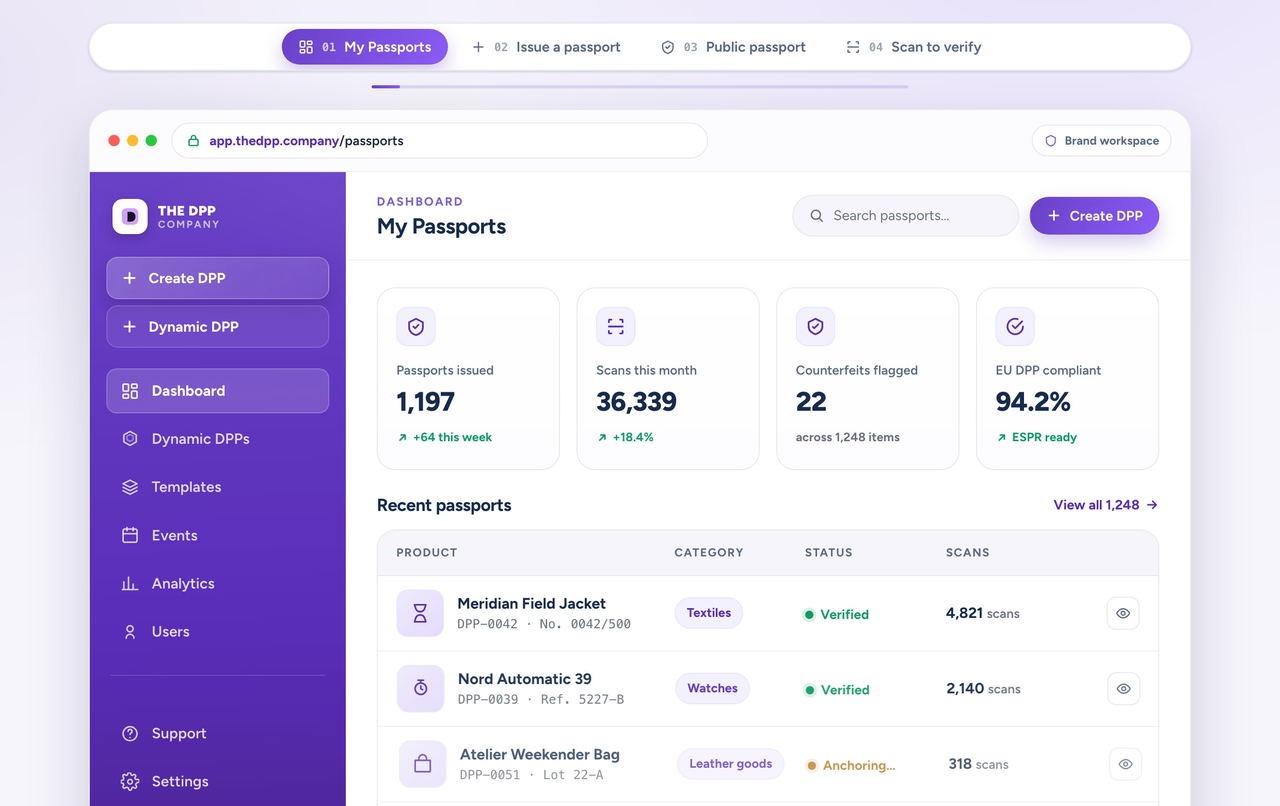Viewport: 1280px width, 806px height.
Task: View the Atelier Weekender Bag via eye icon
Action: pos(1125,764)
